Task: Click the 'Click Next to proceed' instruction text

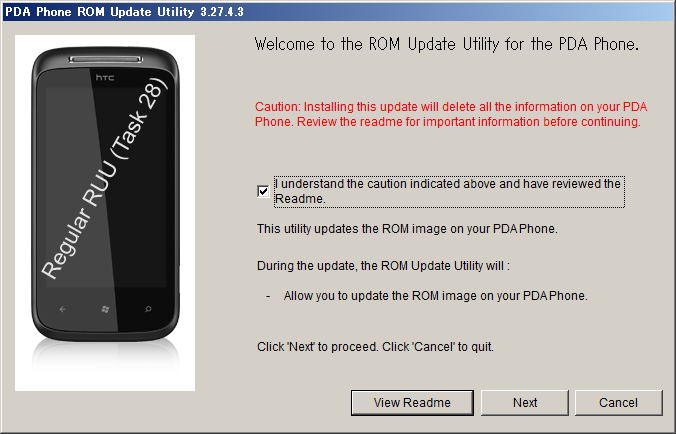Action: 375,347
